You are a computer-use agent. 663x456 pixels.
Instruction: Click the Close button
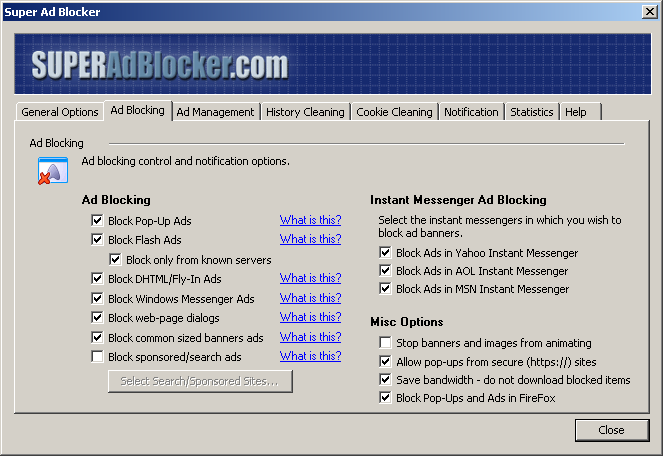click(x=611, y=430)
